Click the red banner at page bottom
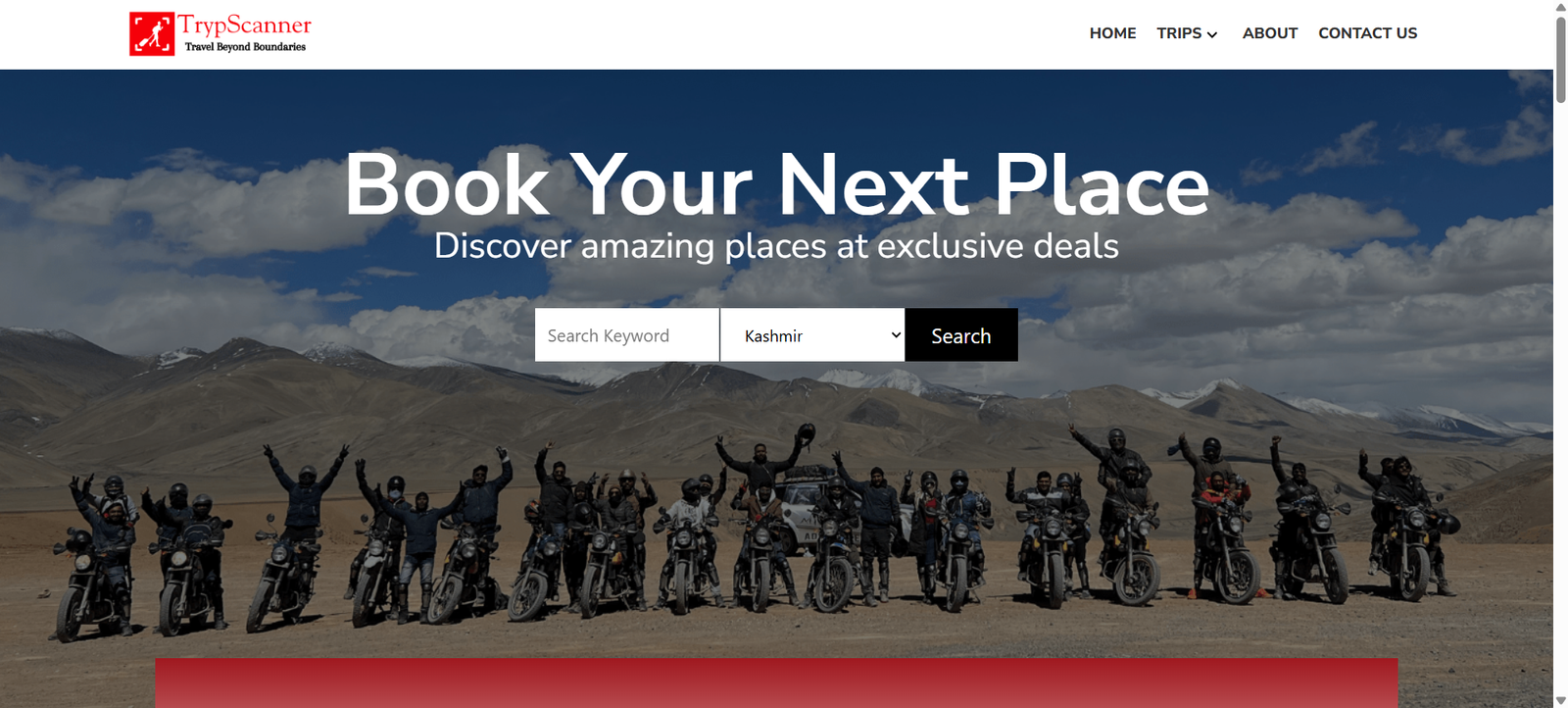 pos(776,683)
